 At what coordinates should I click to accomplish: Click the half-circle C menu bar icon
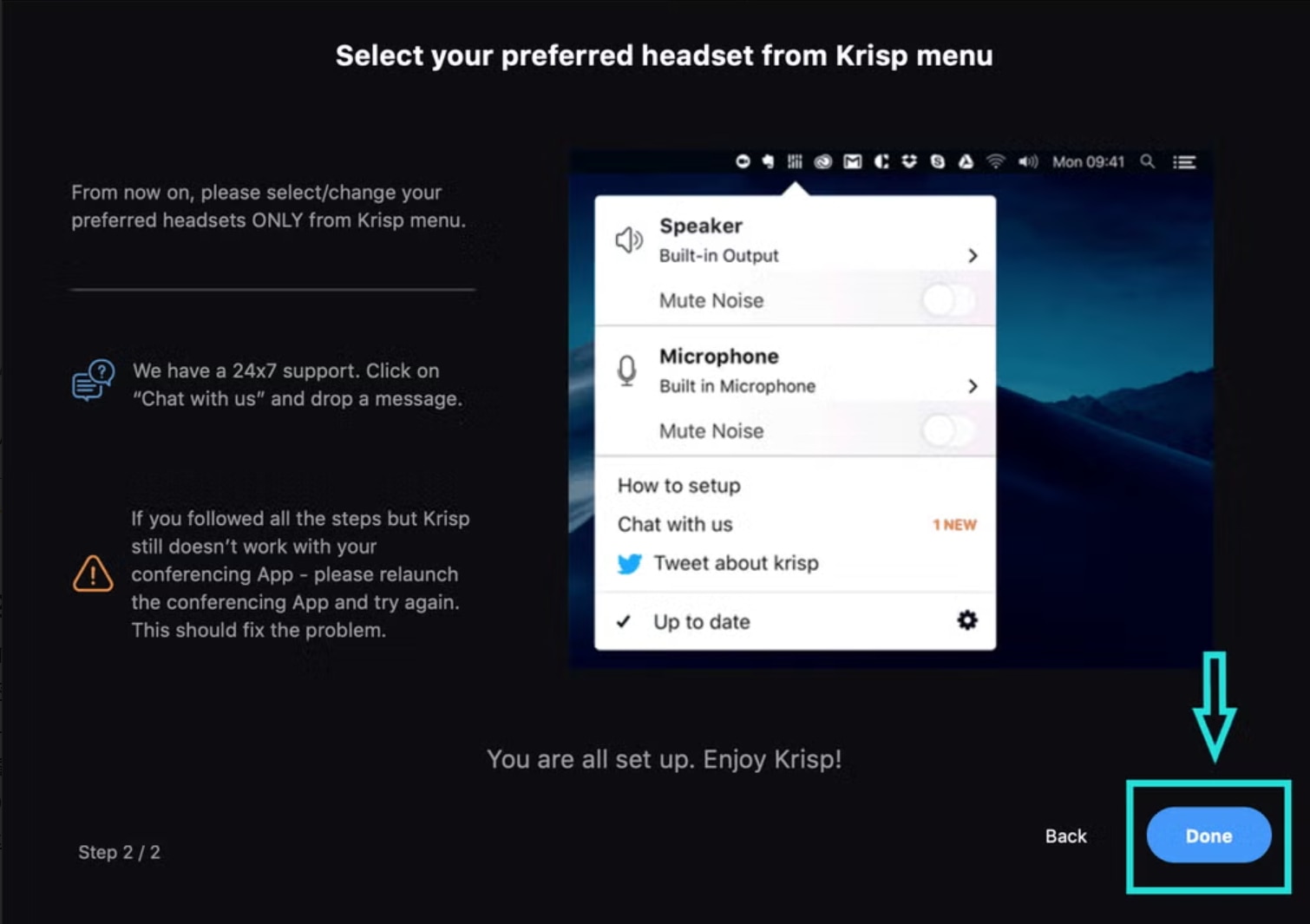(x=881, y=161)
